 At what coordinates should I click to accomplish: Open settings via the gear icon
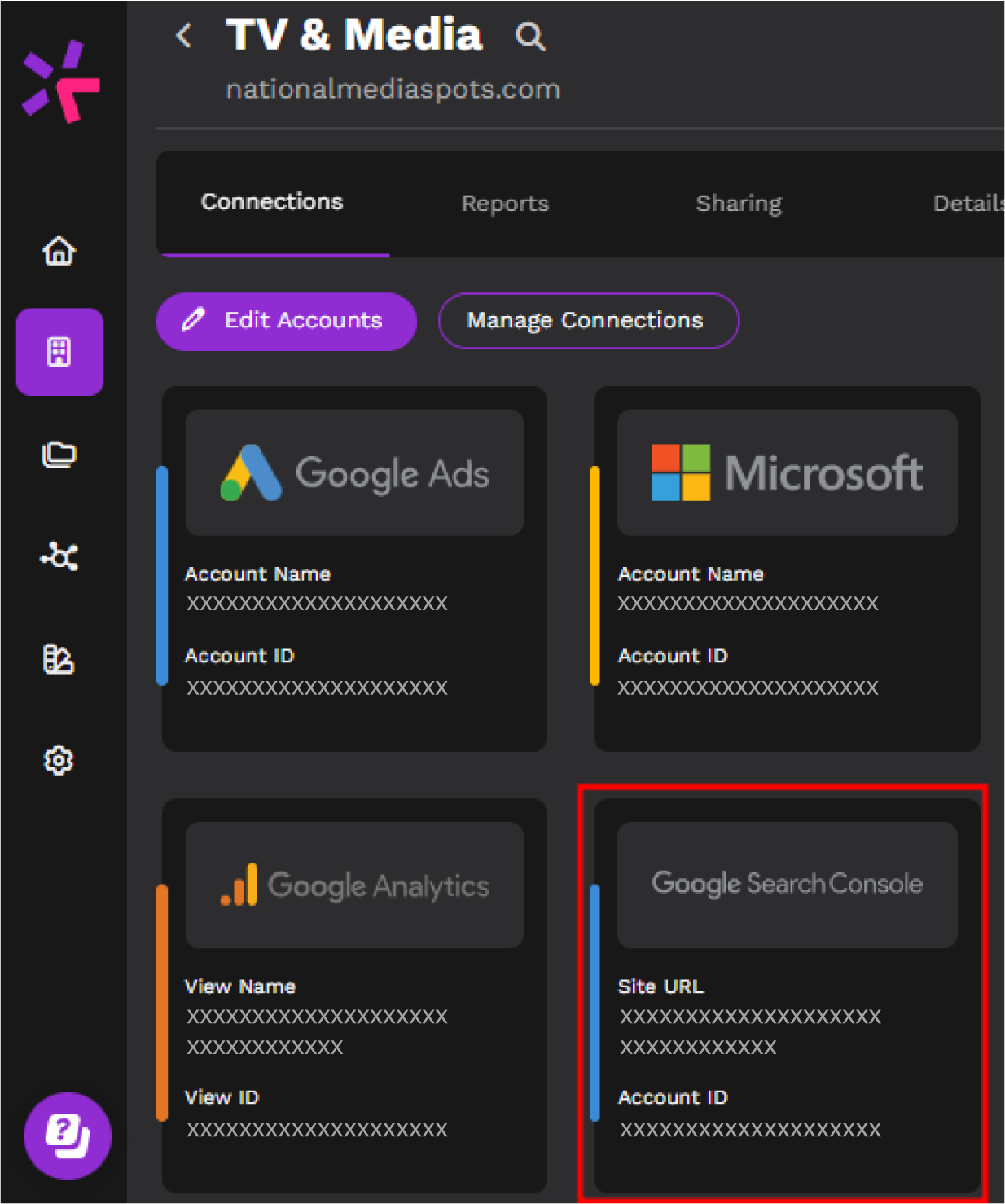click(59, 761)
